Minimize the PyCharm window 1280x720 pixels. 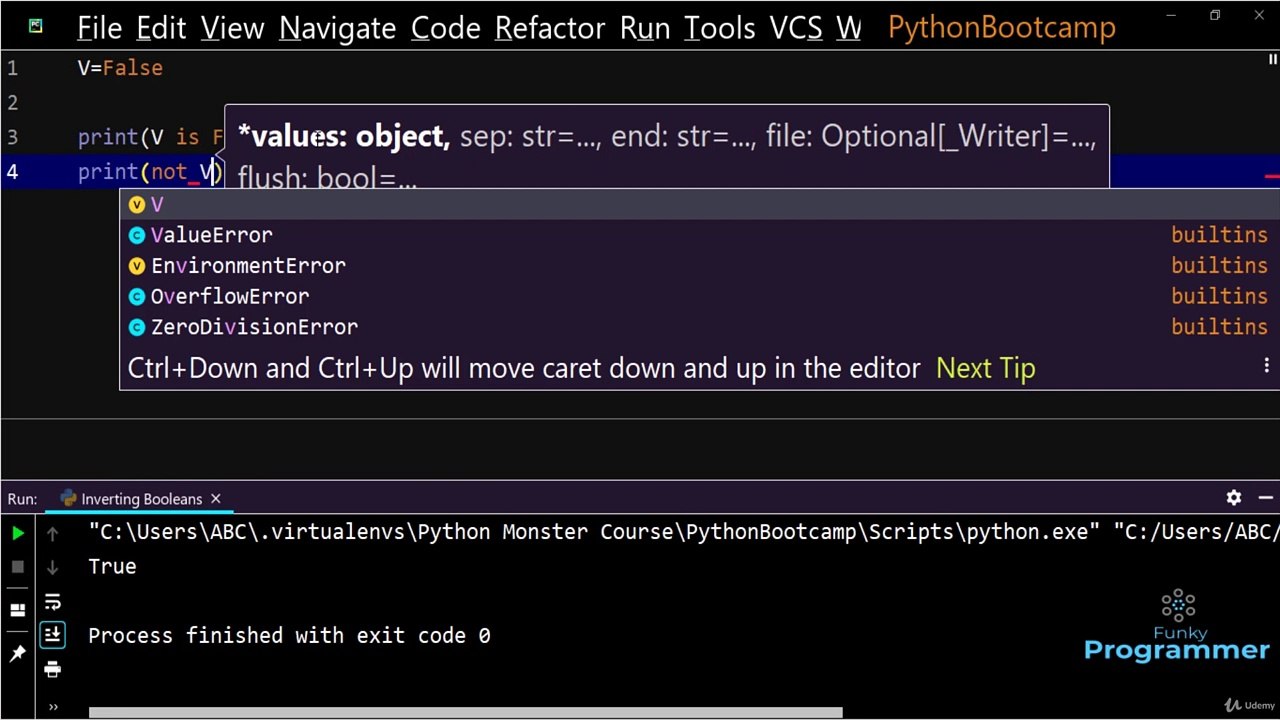1171,15
